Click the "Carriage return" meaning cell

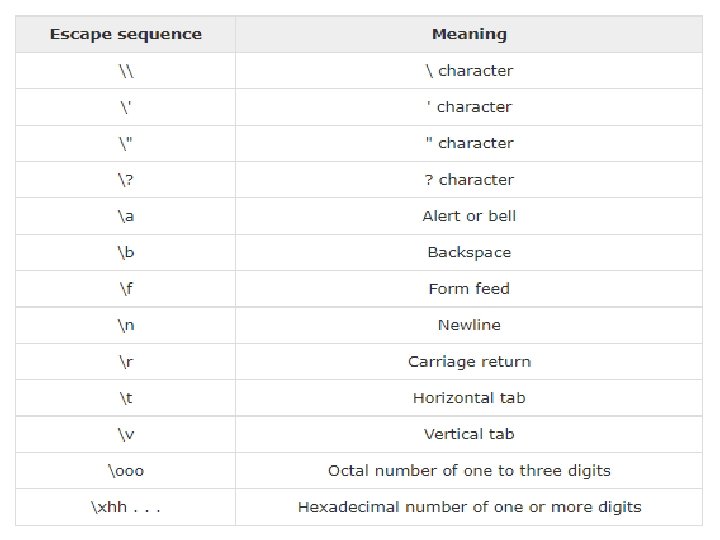(469, 362)
